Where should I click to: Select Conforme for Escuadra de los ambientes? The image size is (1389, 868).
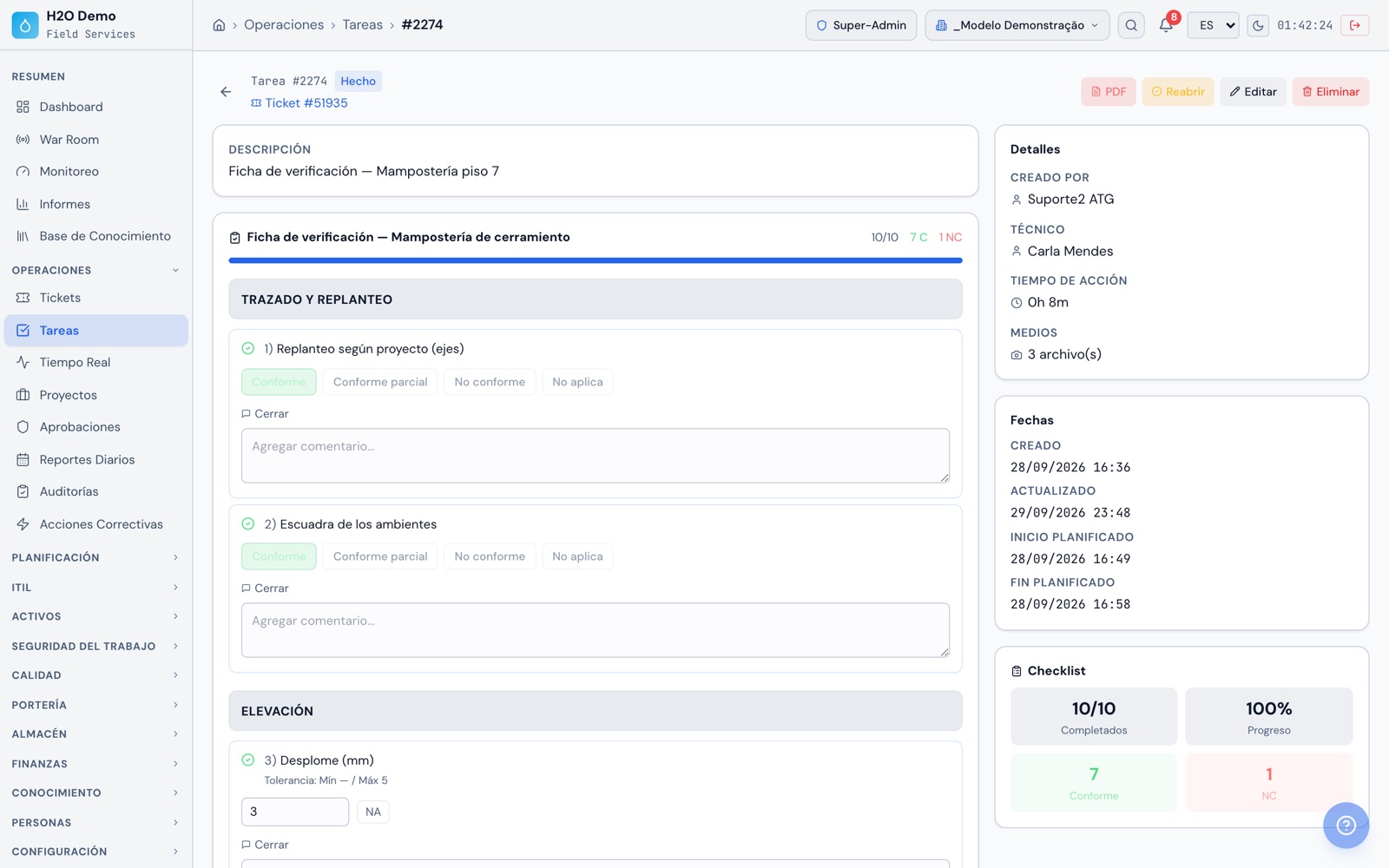click(279, 556)
